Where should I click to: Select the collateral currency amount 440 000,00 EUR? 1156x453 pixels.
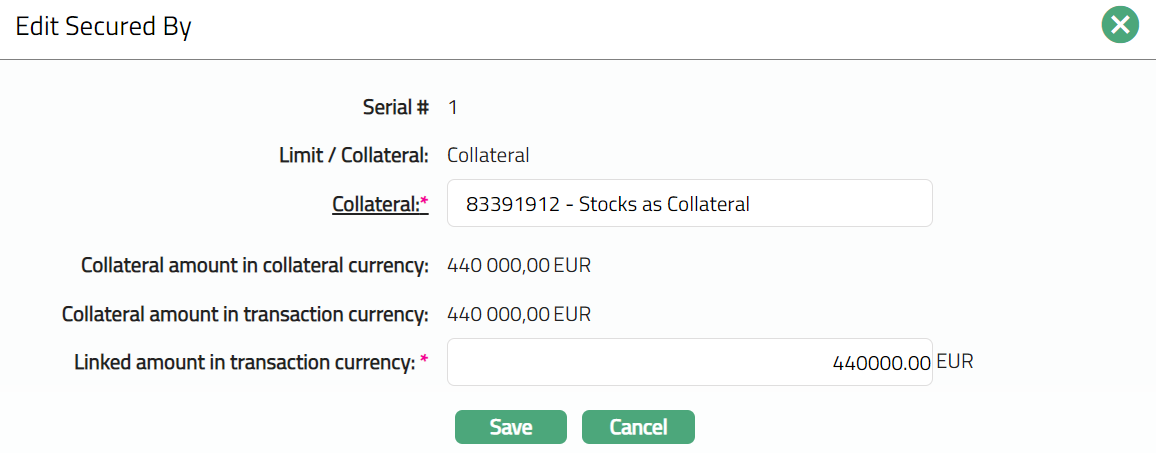(519, 265)
